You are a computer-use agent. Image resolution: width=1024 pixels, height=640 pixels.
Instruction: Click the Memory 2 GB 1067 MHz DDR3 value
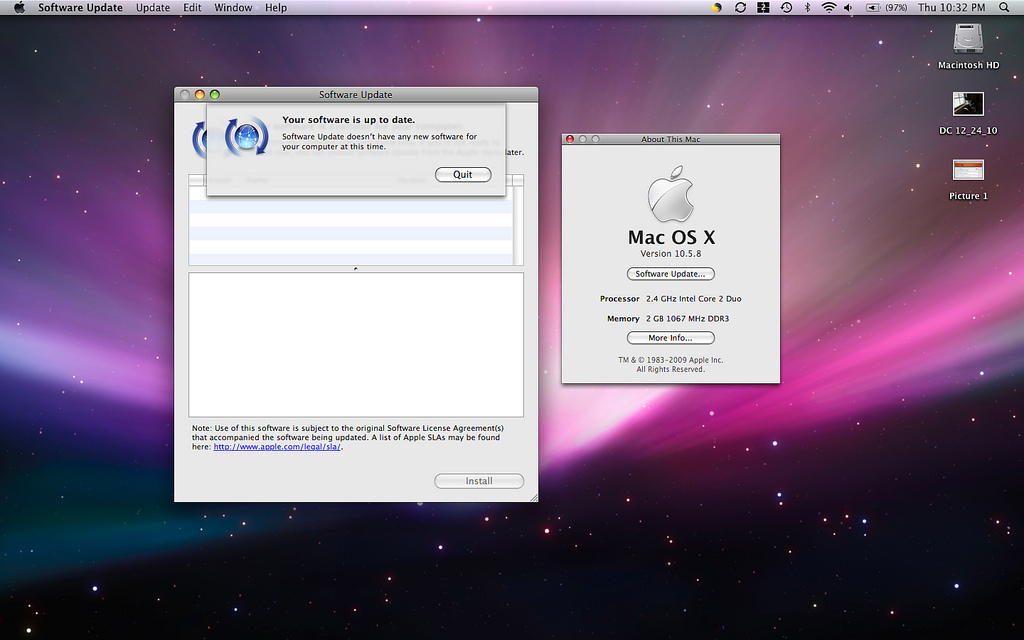[x=688, y=319]
